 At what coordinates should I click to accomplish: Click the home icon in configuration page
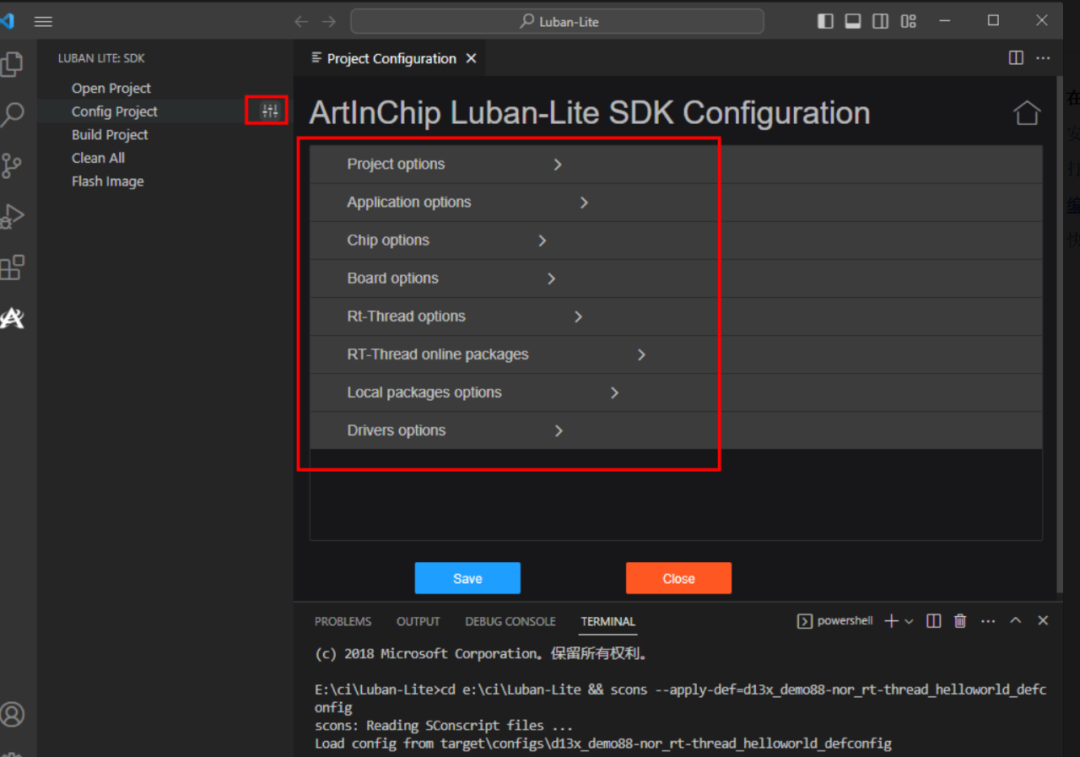(1026, 113)
